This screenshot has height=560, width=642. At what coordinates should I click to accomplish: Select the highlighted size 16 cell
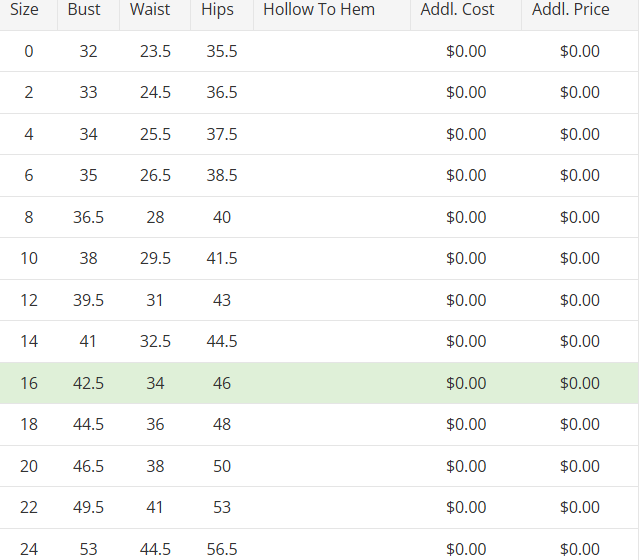tap(29, 383)
